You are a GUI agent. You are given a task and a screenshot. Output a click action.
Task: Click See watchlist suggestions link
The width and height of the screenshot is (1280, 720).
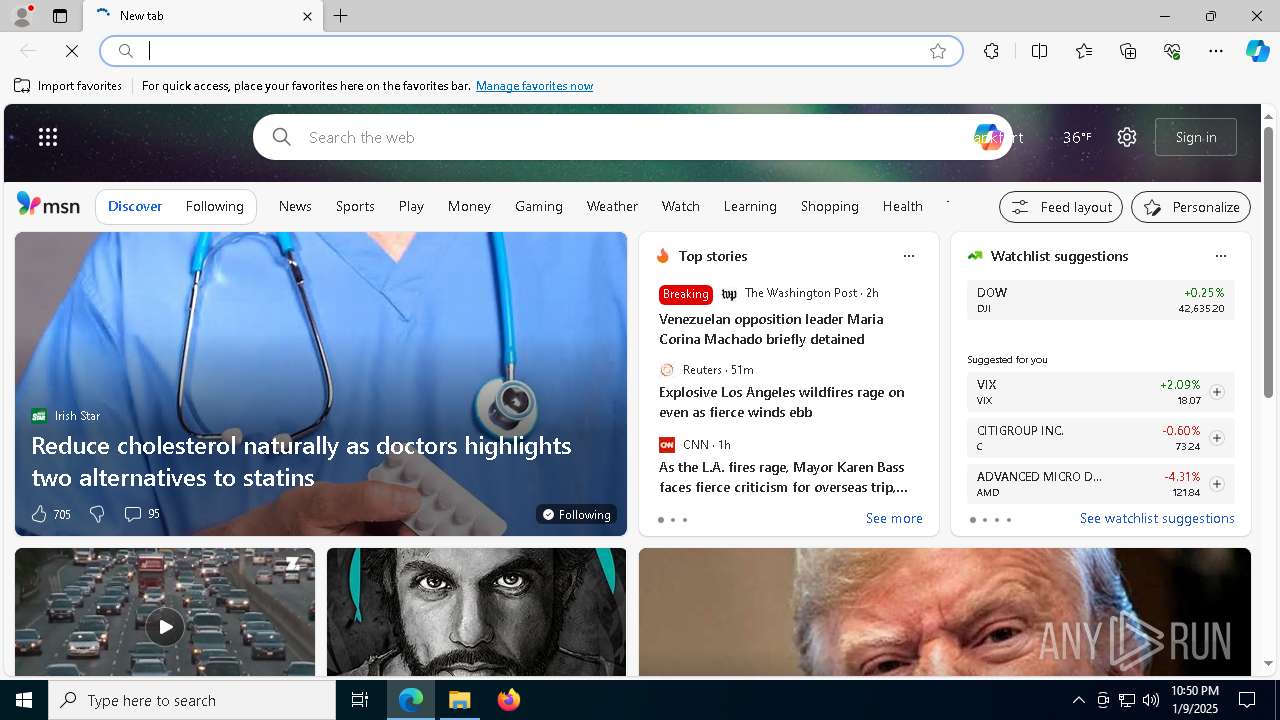click(1157, 518)
